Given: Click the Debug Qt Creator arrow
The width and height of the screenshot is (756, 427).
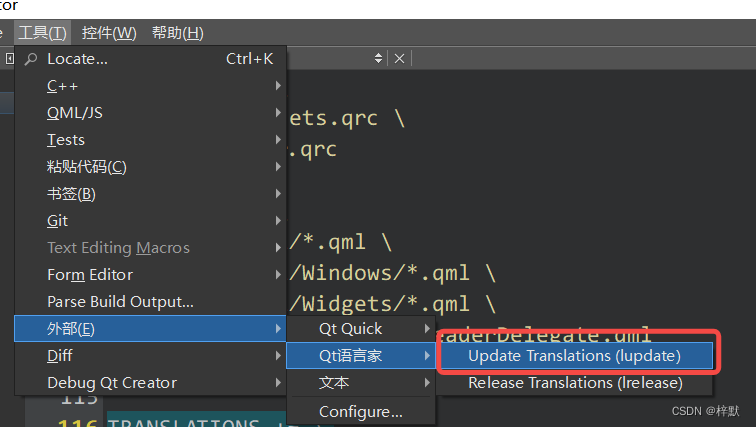Looking at the screenshot, I should click(x=278, y=383).
